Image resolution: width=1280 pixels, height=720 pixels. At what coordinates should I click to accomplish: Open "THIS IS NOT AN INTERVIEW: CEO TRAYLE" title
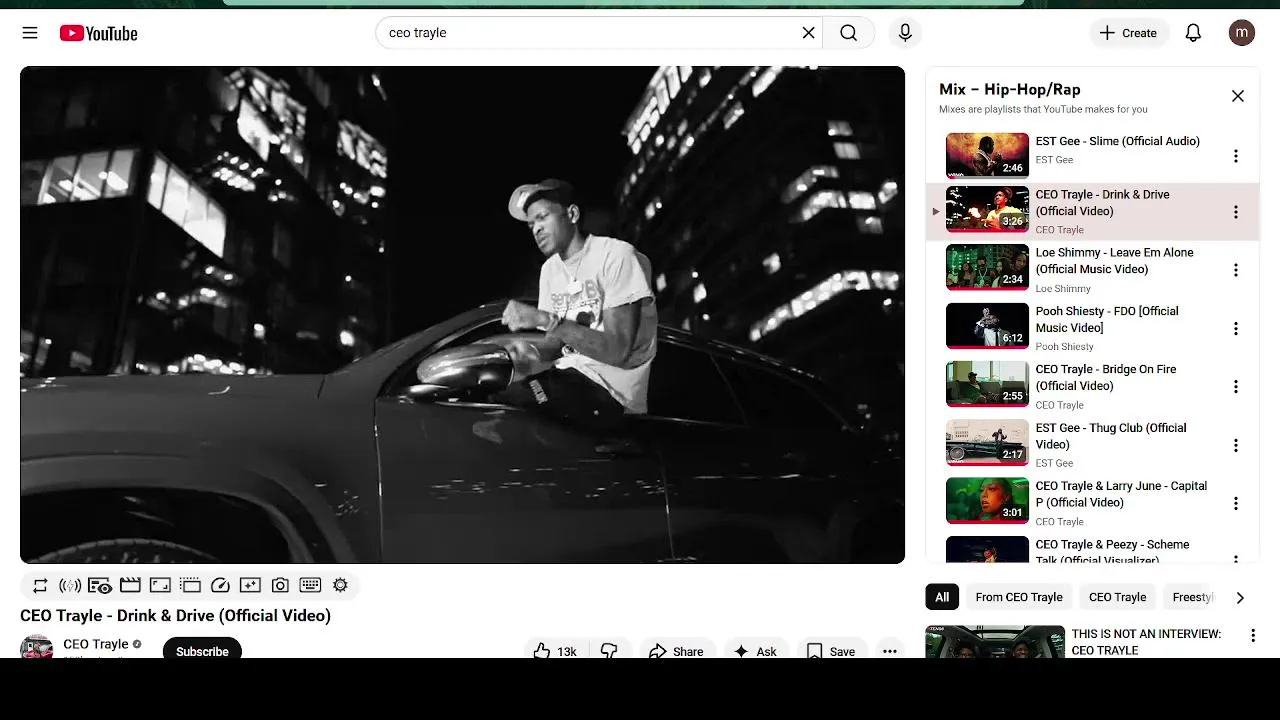point(1146,642)
